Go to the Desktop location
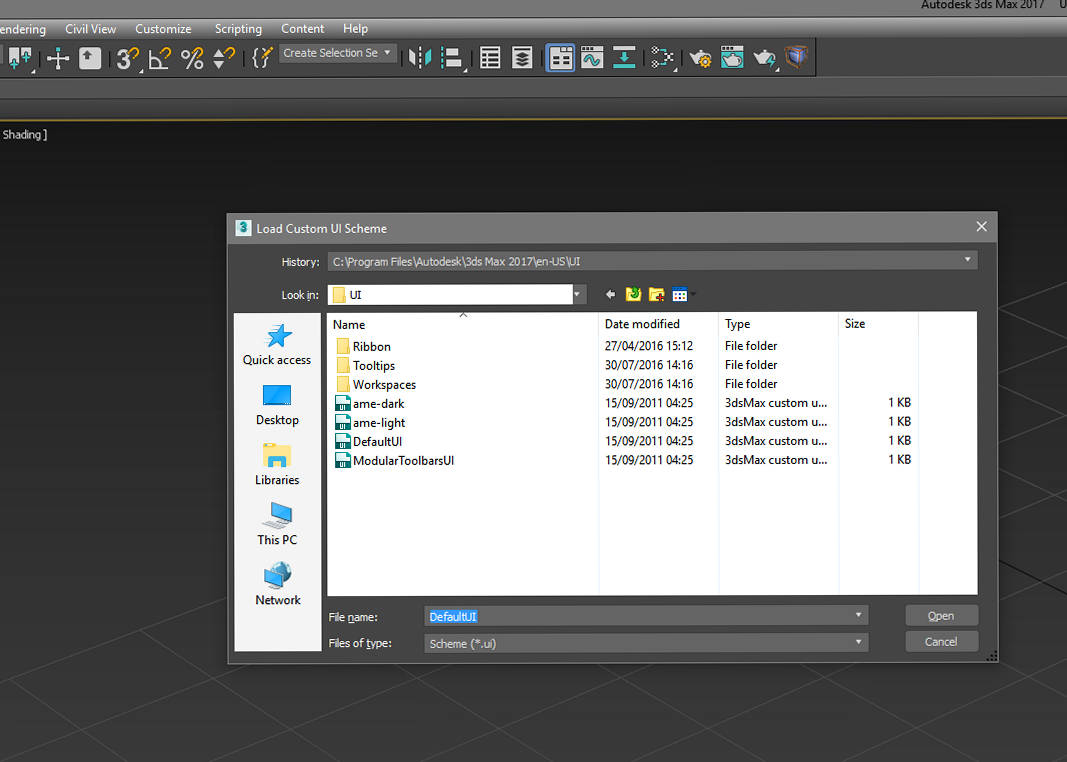 coord(277,405)
